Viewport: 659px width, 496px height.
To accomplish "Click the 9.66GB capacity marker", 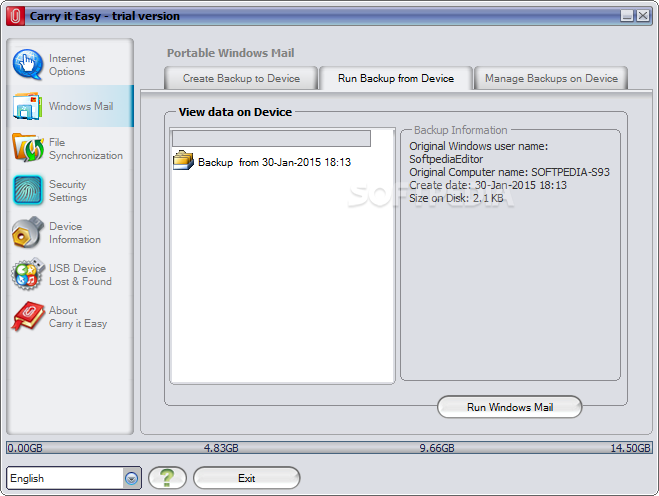I will click(x=437, y=448).
